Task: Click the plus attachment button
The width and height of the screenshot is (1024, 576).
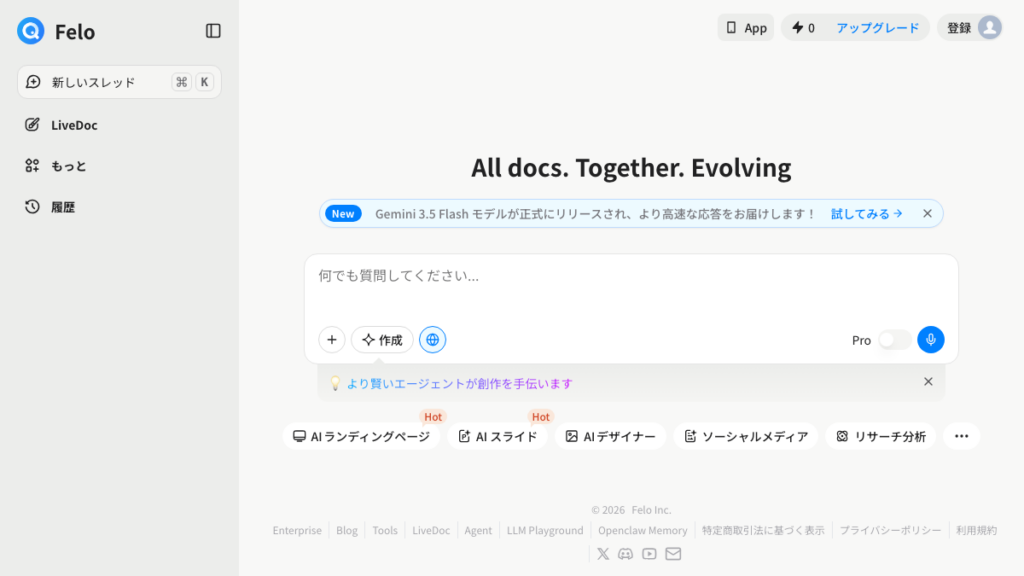Action: (332, 340)
